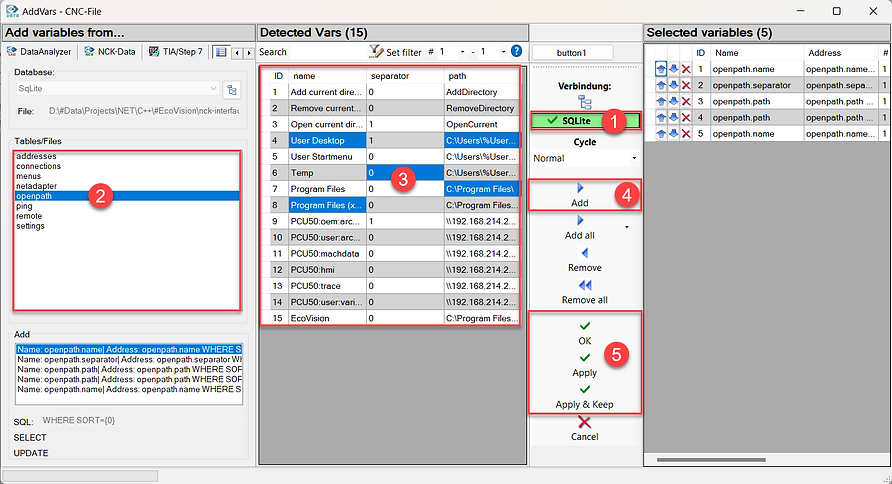Select the PCU50:hmi row
The height and width of the screenshot is (484, 892).
(x=390, y=270)
